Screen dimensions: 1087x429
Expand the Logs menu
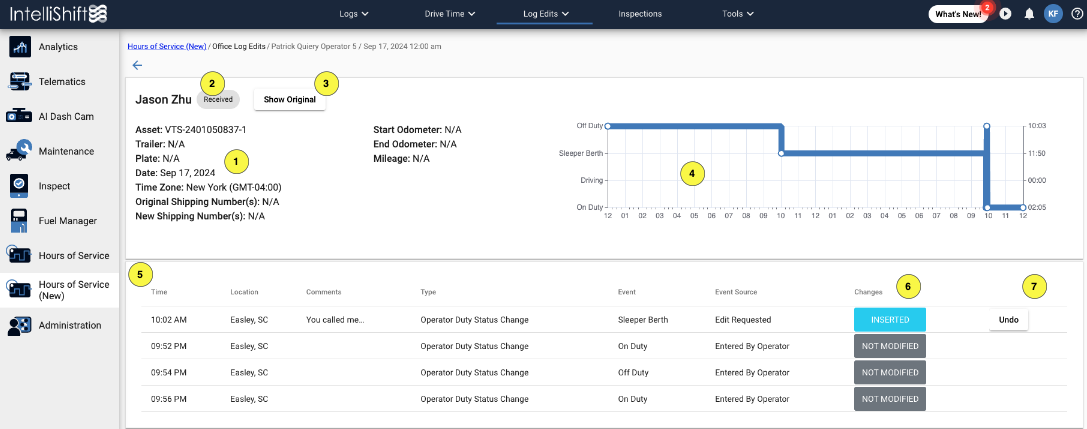pyautogui.click(x=354, y=14)
